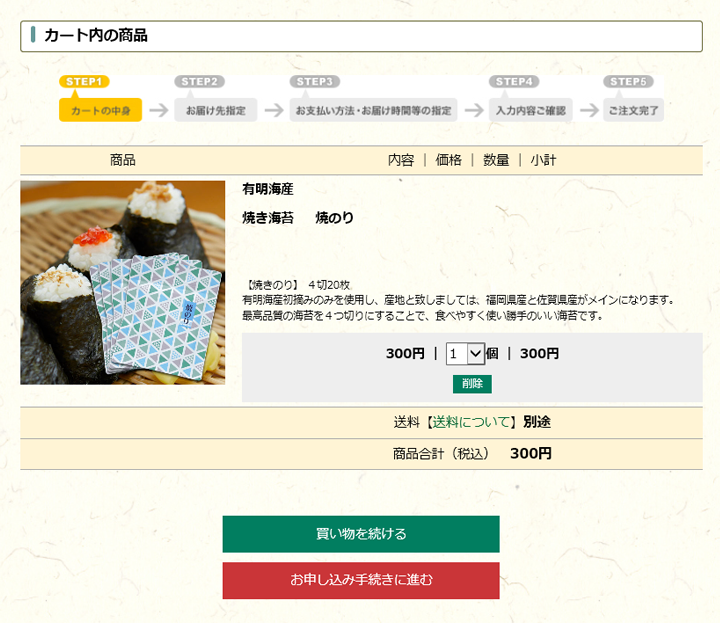Open the quantity dropdown arrow

click(476, 354)
